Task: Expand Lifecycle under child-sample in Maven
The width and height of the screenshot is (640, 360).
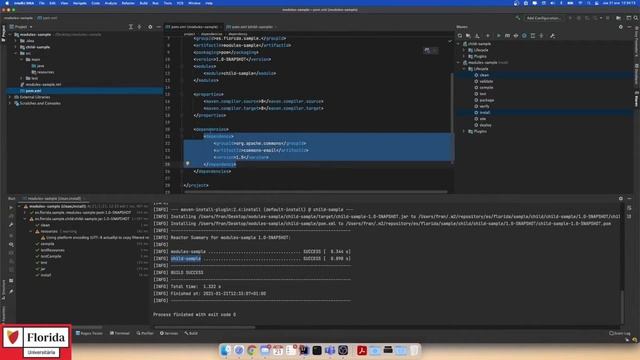Action: [x=464, y=50]
